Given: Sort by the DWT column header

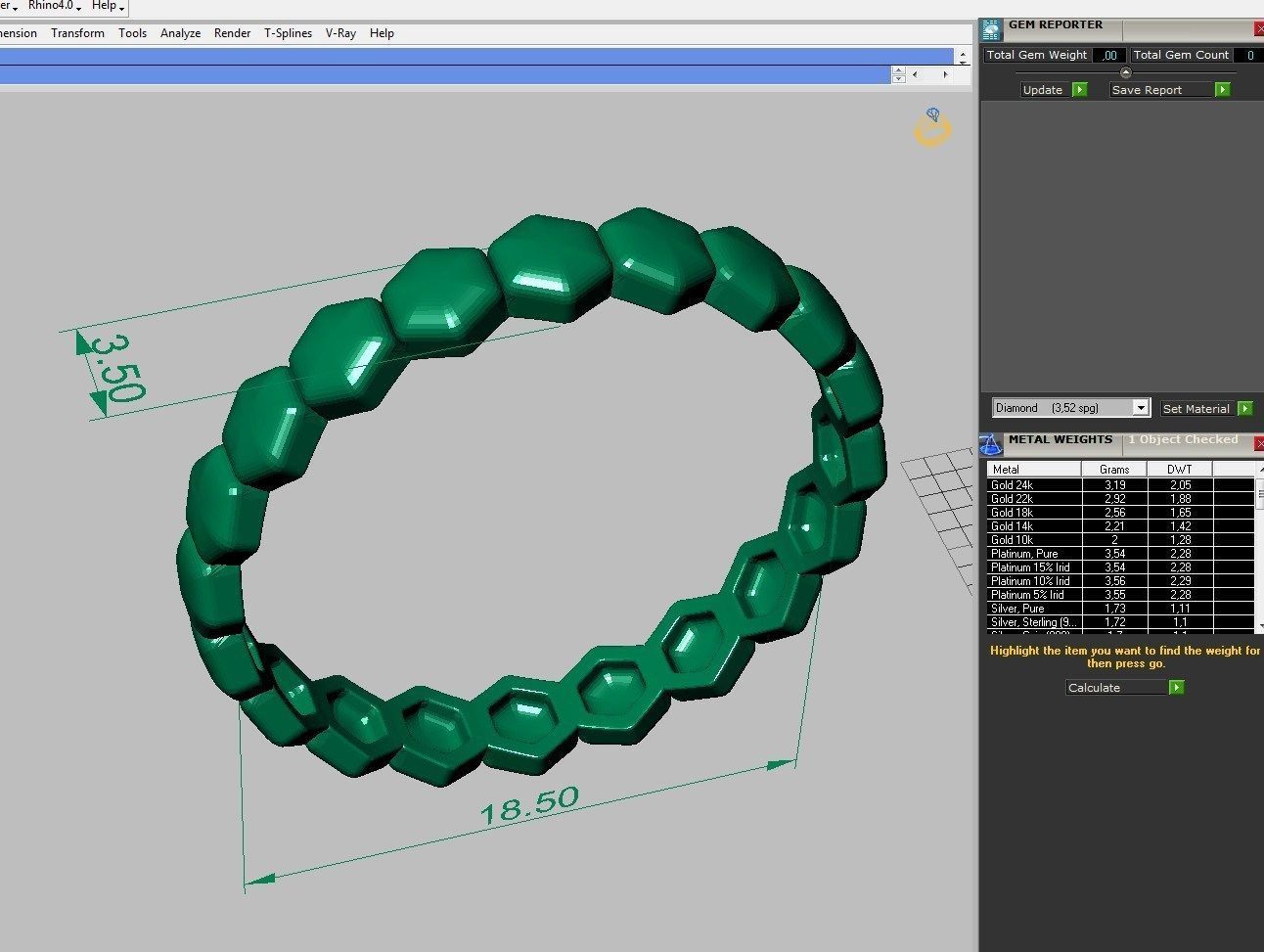Looking at the screenshot, I should 1180,470.
